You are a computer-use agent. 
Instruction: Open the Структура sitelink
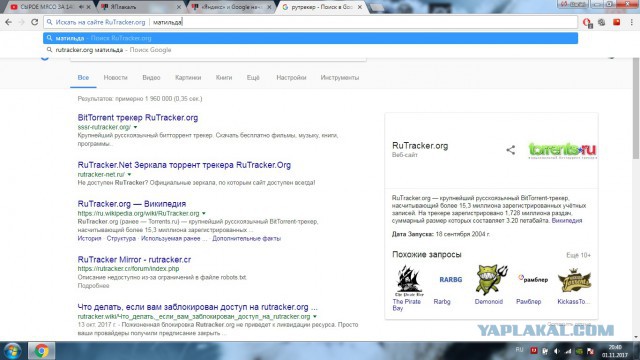(121, 238)
